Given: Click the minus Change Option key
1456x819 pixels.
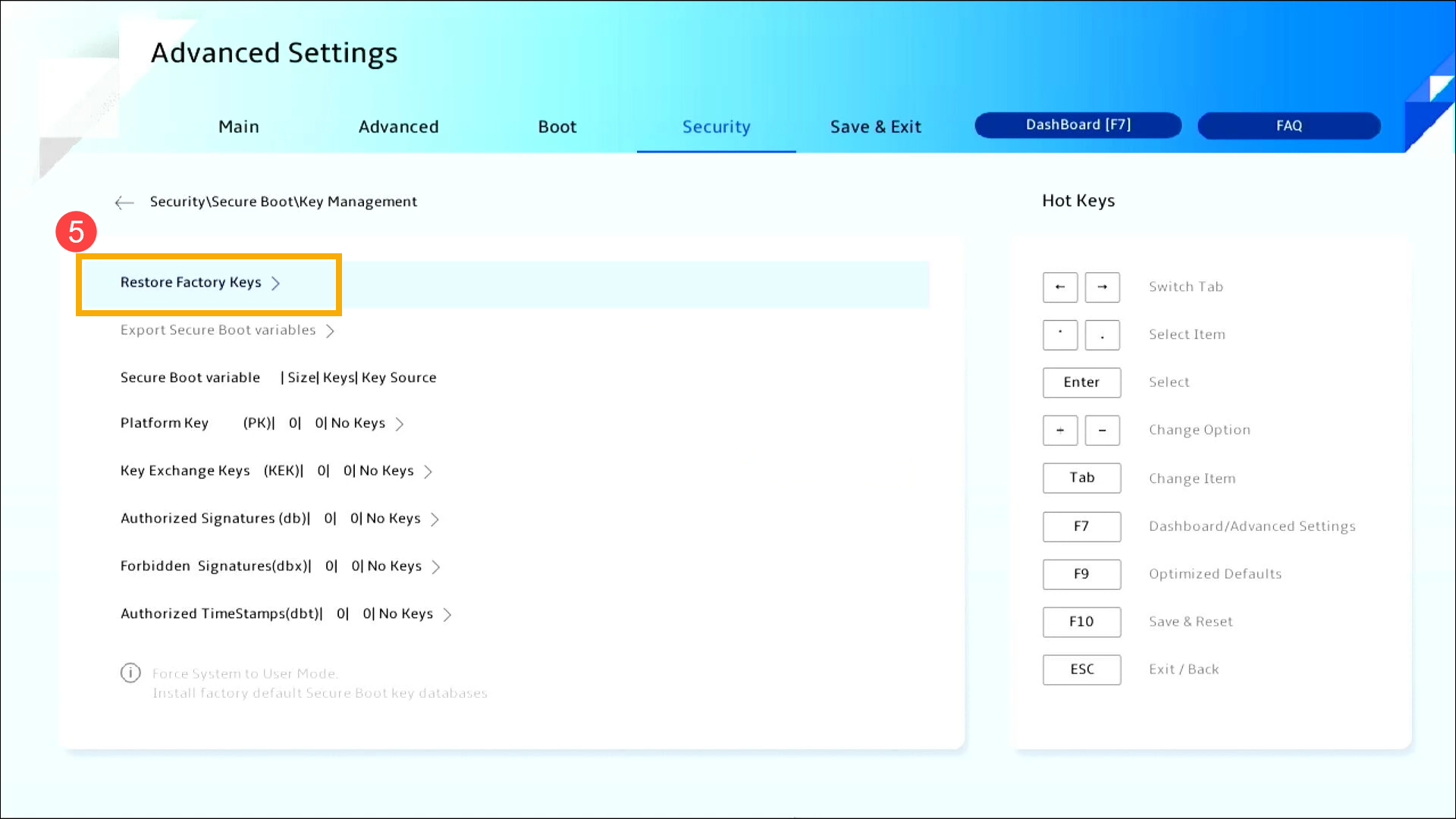Looking at the screenshot, I should tap(1102, 430).
